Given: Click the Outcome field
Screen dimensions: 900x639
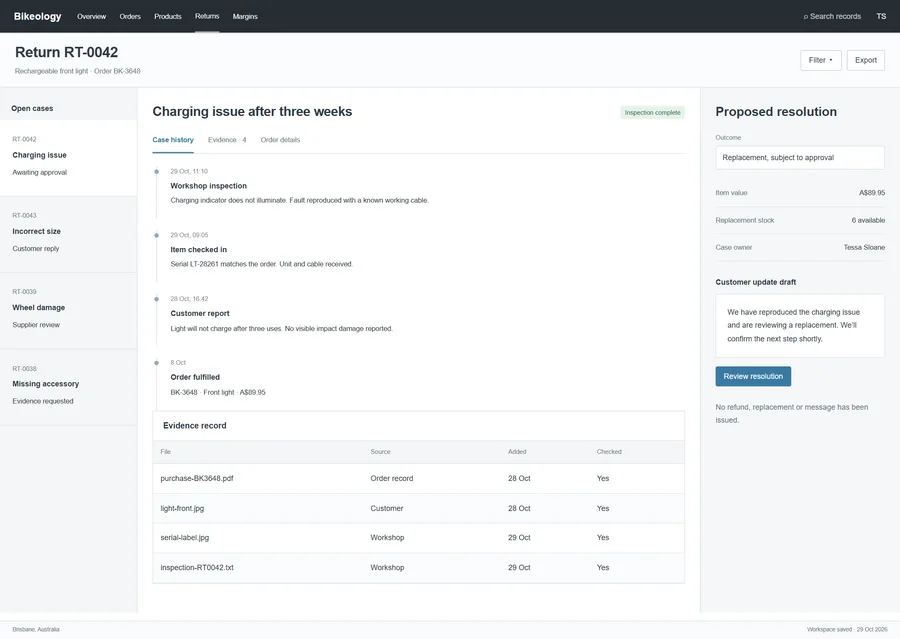Looking at the screenshot, I should click(800, 157).
